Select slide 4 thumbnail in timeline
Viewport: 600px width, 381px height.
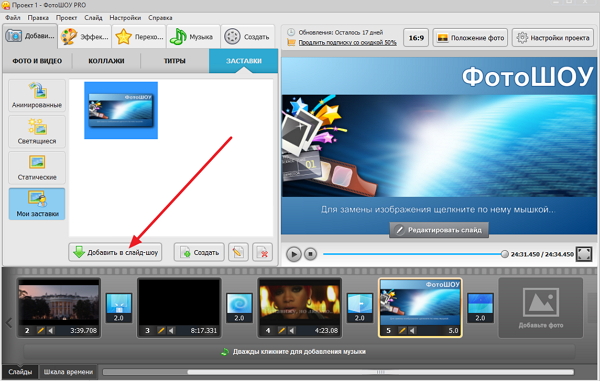tap(300, 308)
